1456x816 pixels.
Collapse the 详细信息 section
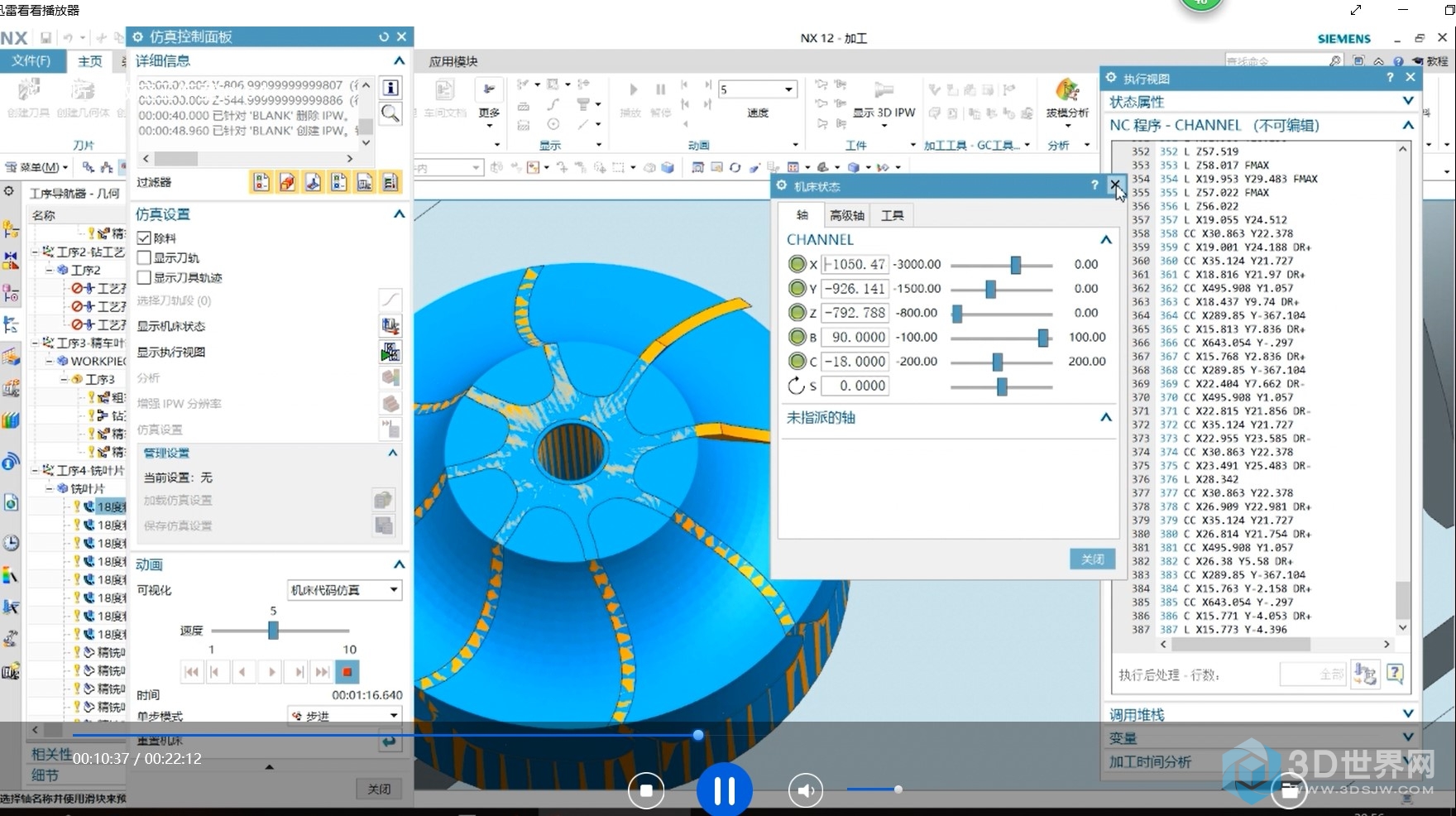tap(399, 60)
